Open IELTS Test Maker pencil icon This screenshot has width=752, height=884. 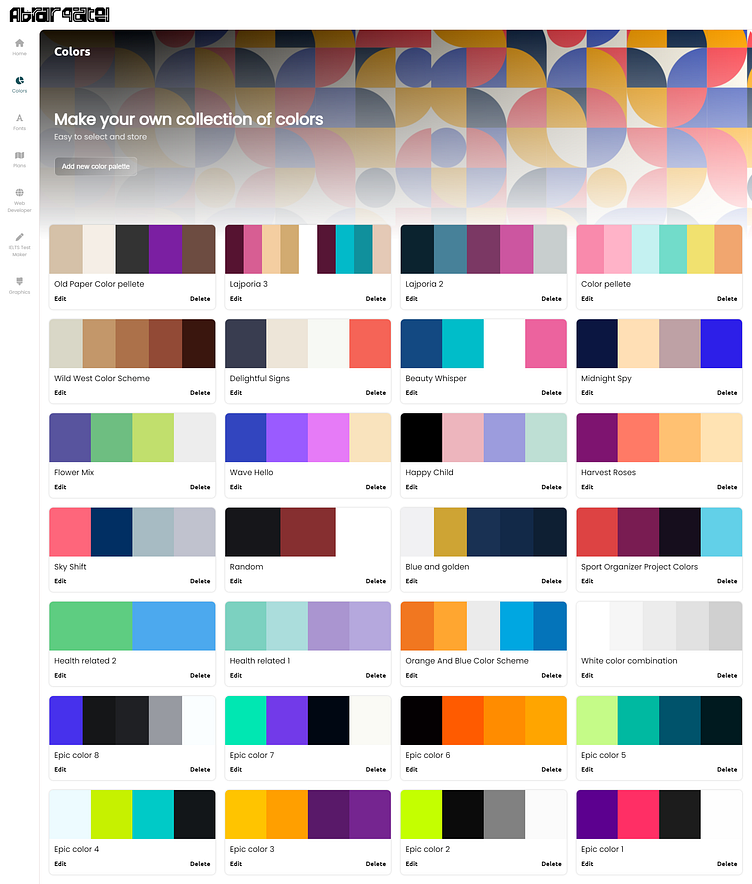coord(19,237)
